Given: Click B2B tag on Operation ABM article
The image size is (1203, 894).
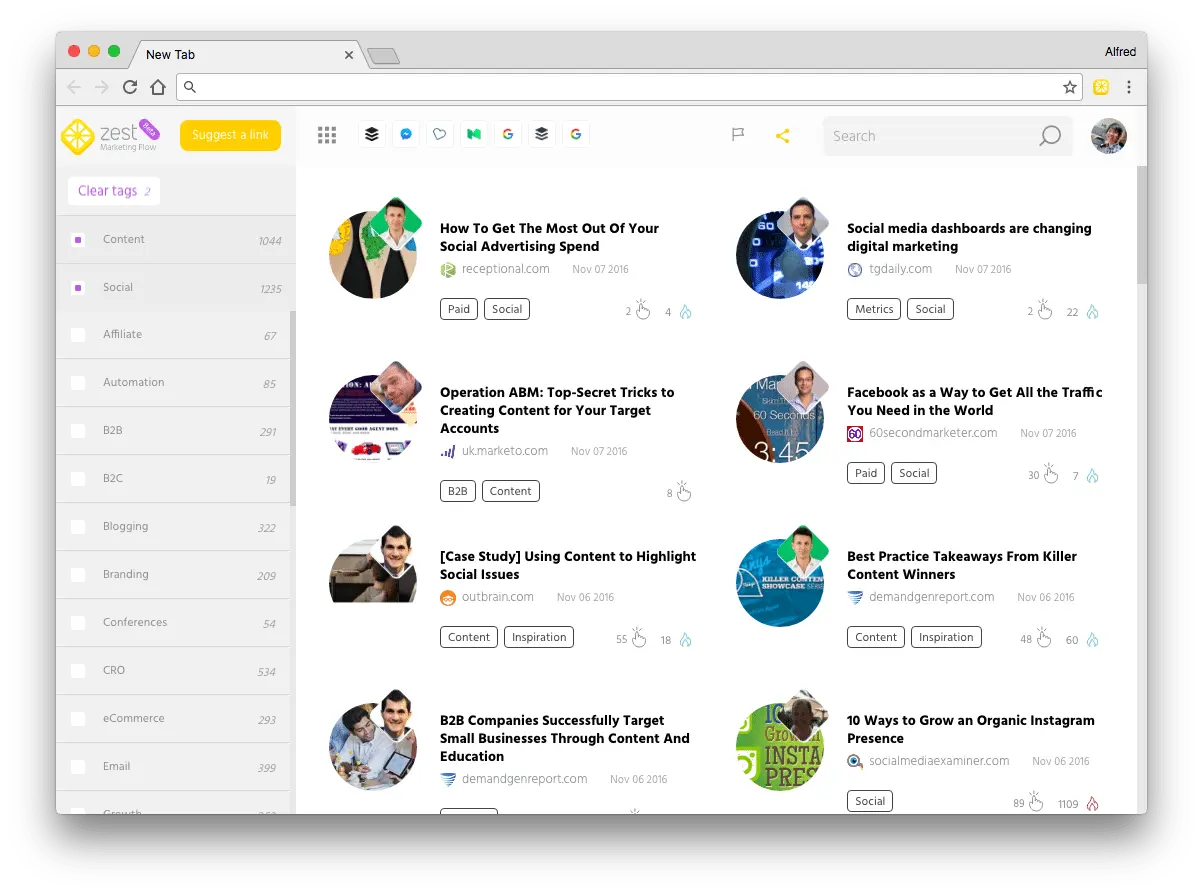Looking at the screenshot, I should pyautogui.click(x=457, y=491).
